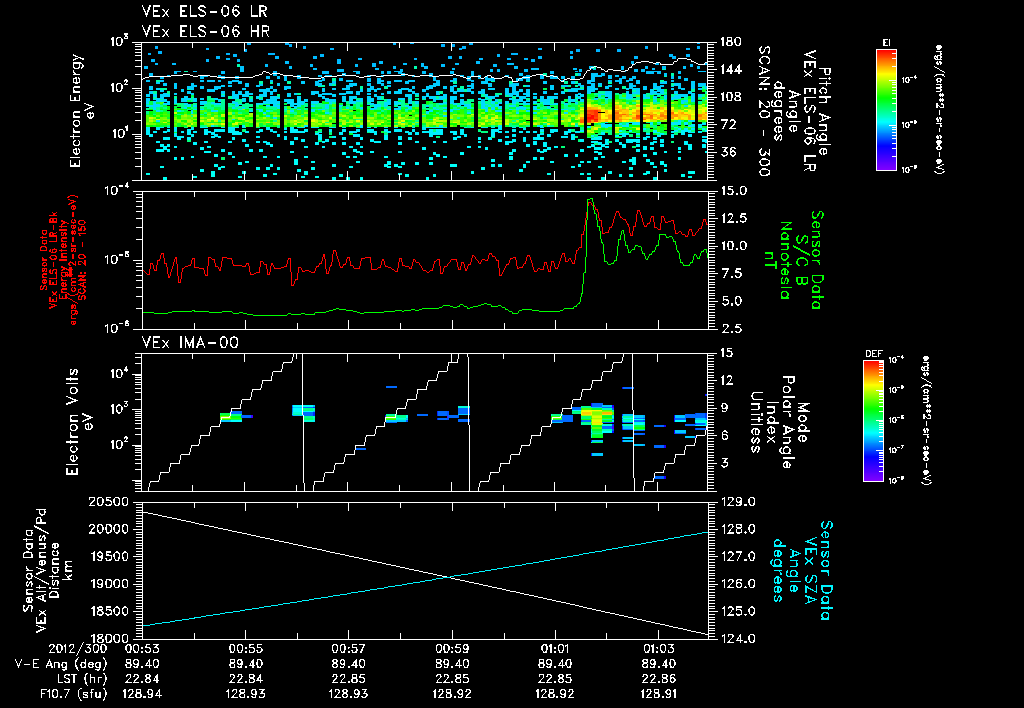The width and height of the screenshot is (1024, 708).
Task: Click the red hot spot in the ELS spectrogram
Action: 592,115
